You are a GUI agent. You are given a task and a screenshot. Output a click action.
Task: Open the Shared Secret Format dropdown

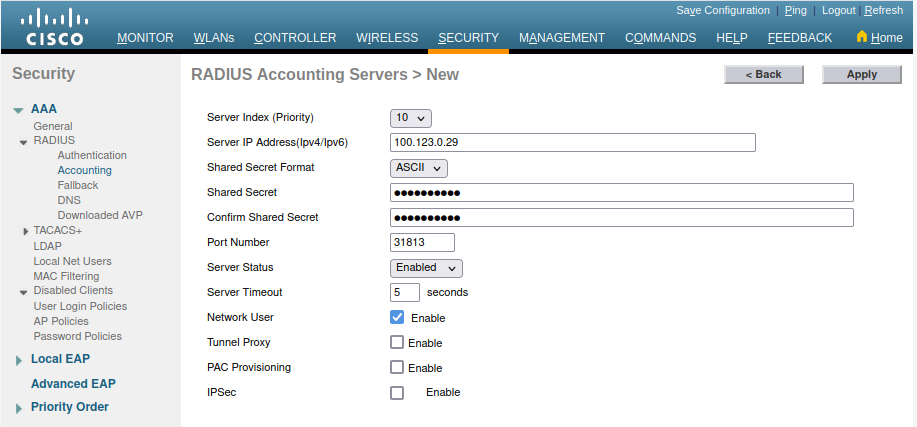click(418, 168)
